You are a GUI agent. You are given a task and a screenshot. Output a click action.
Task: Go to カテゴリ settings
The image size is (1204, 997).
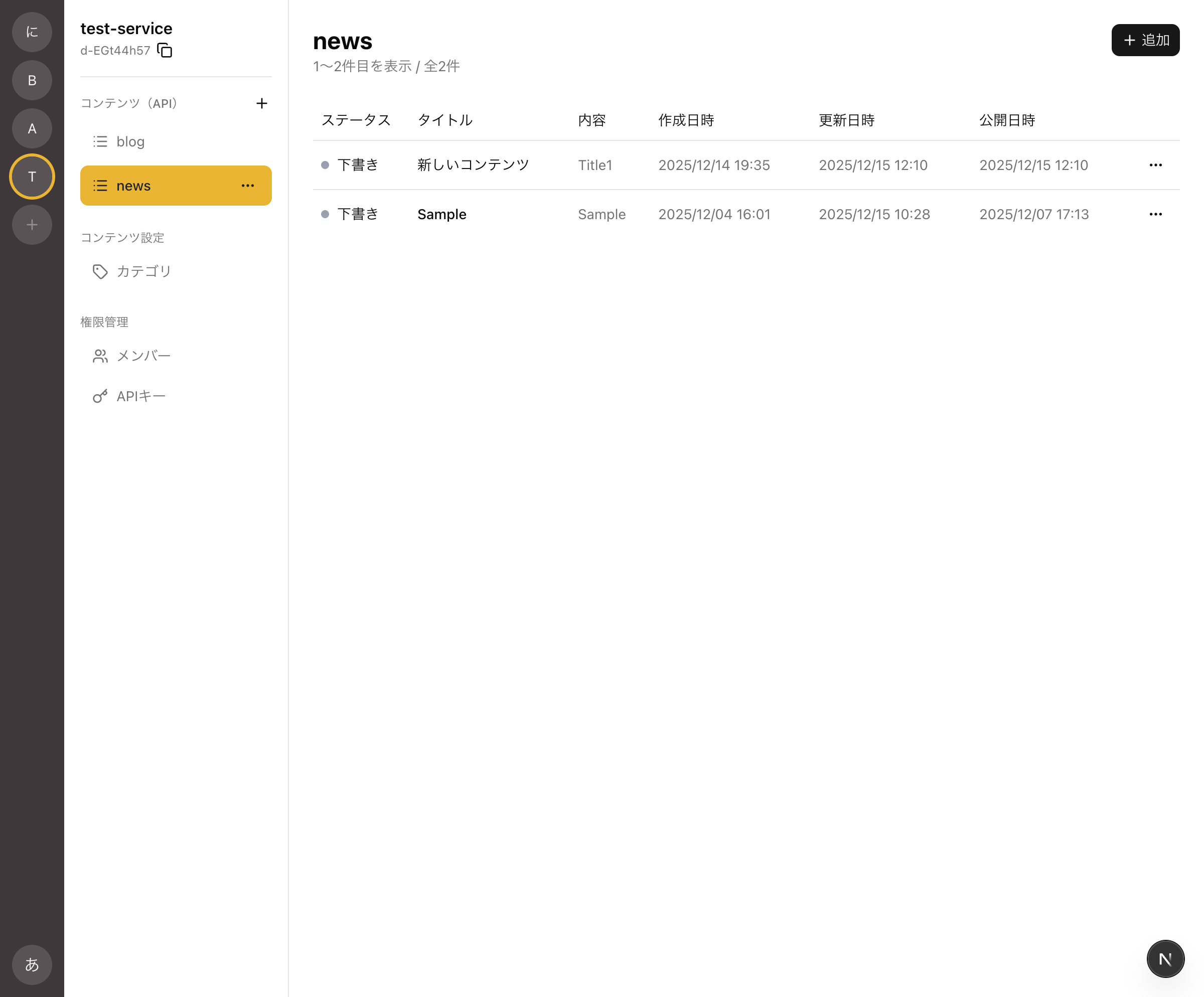tap(176, 272)
